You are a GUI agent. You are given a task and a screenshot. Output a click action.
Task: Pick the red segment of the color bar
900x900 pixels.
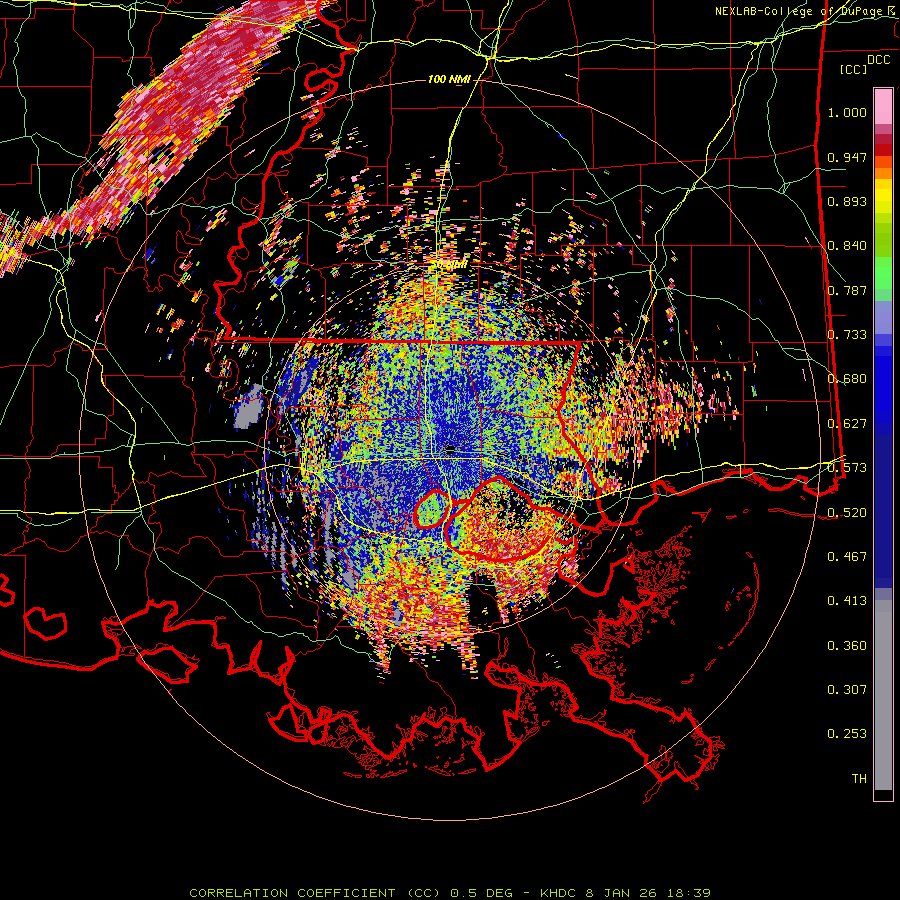883,150
